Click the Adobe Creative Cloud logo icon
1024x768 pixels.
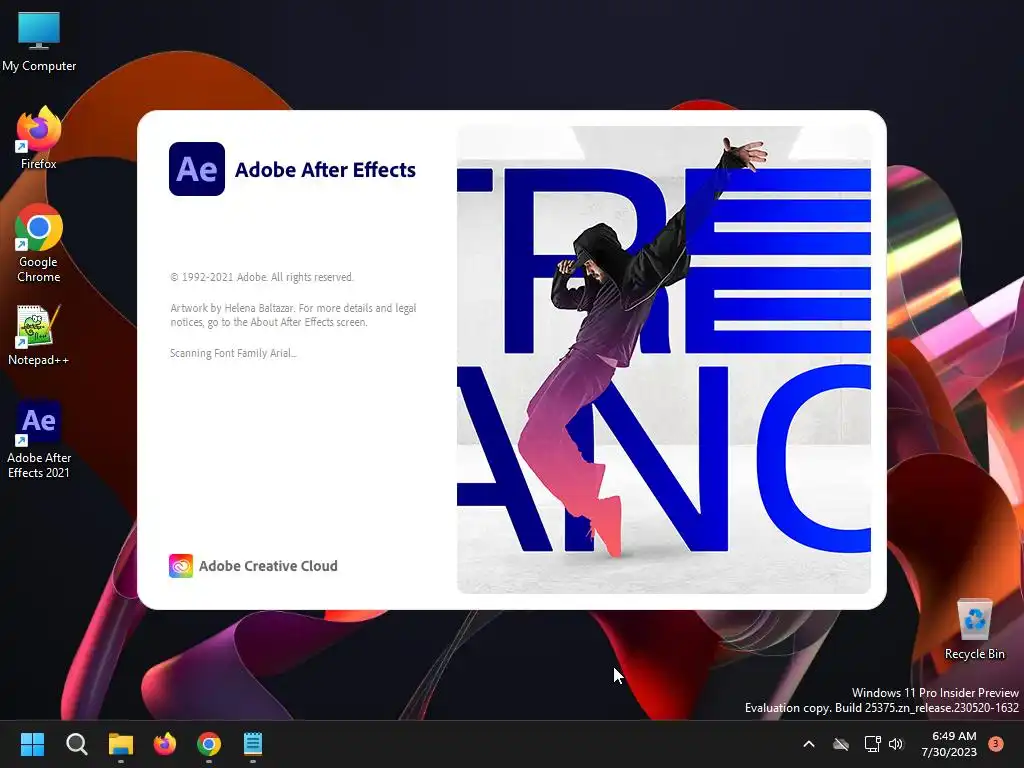(181, 566)
